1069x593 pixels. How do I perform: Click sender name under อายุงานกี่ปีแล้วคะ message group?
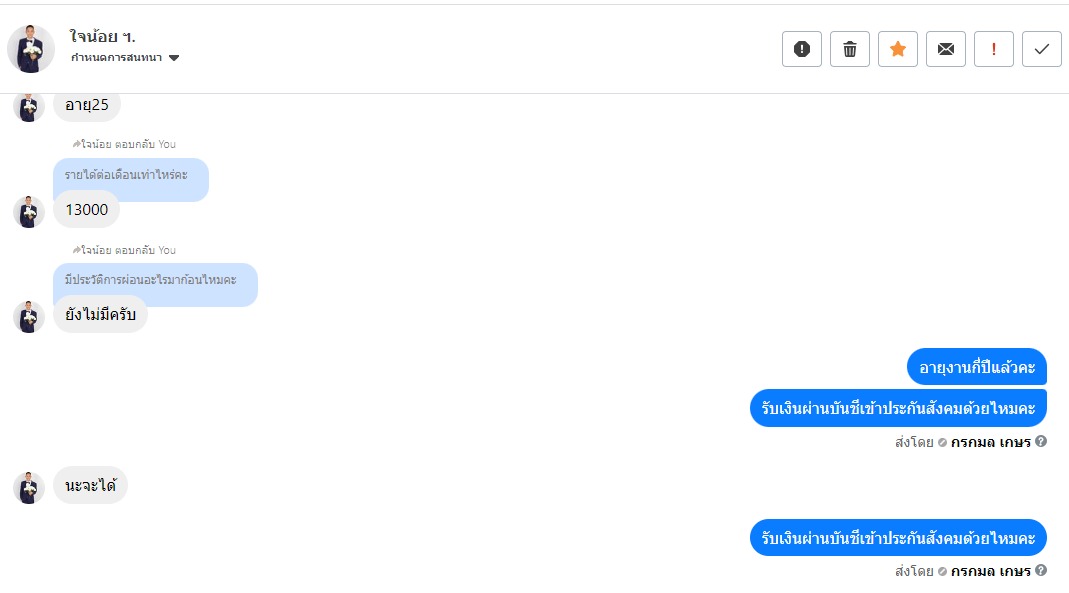(990, 442)
